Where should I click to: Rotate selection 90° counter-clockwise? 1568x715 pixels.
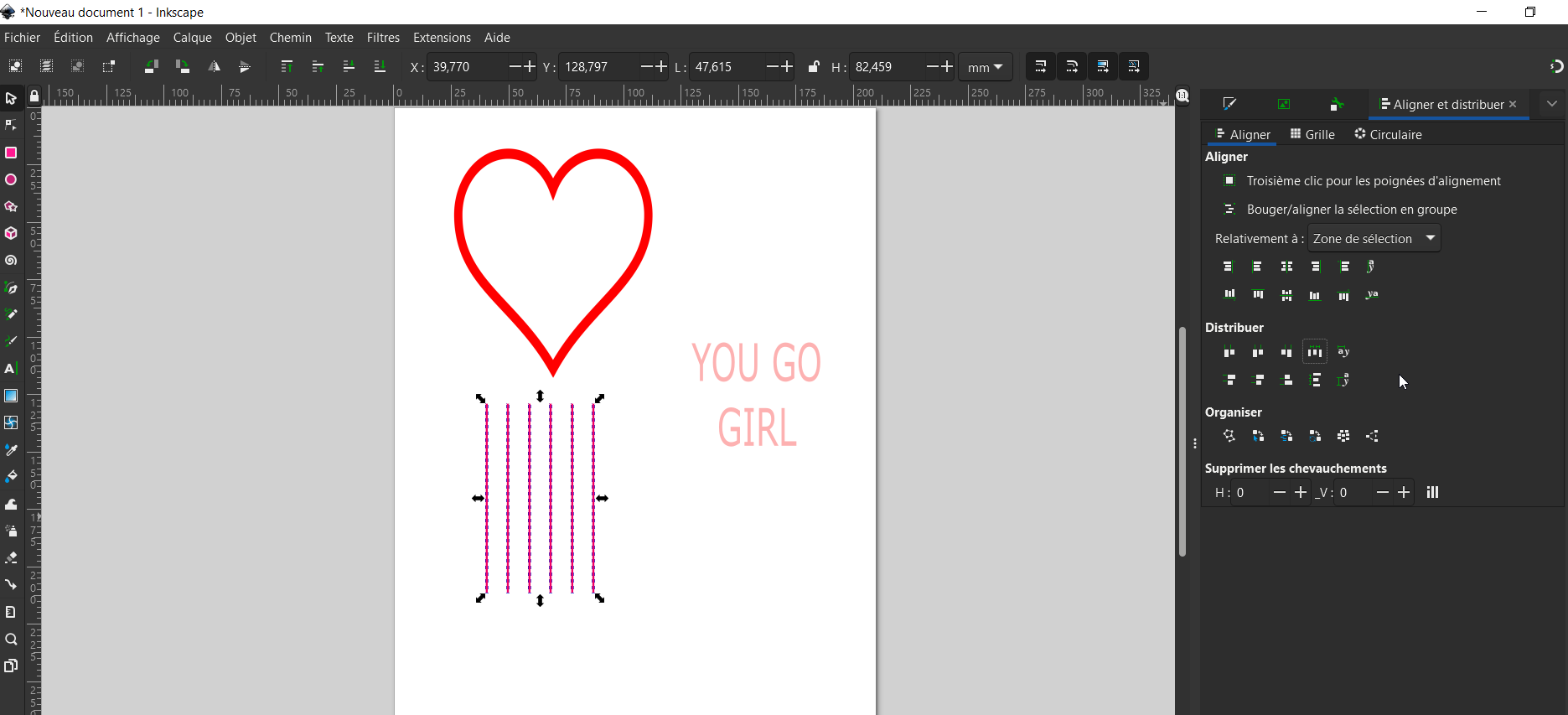[x=151, y=66]
